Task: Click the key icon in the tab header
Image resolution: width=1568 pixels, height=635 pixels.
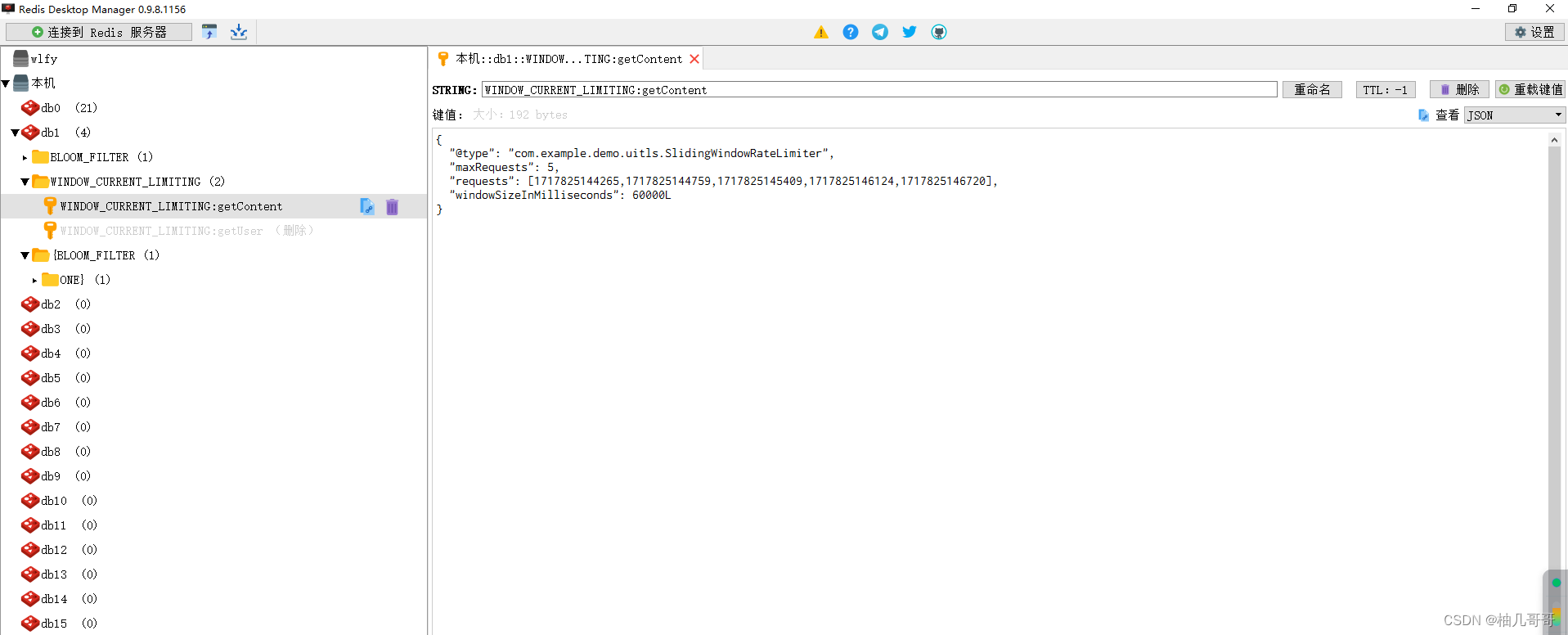Action: click(443, 59)
